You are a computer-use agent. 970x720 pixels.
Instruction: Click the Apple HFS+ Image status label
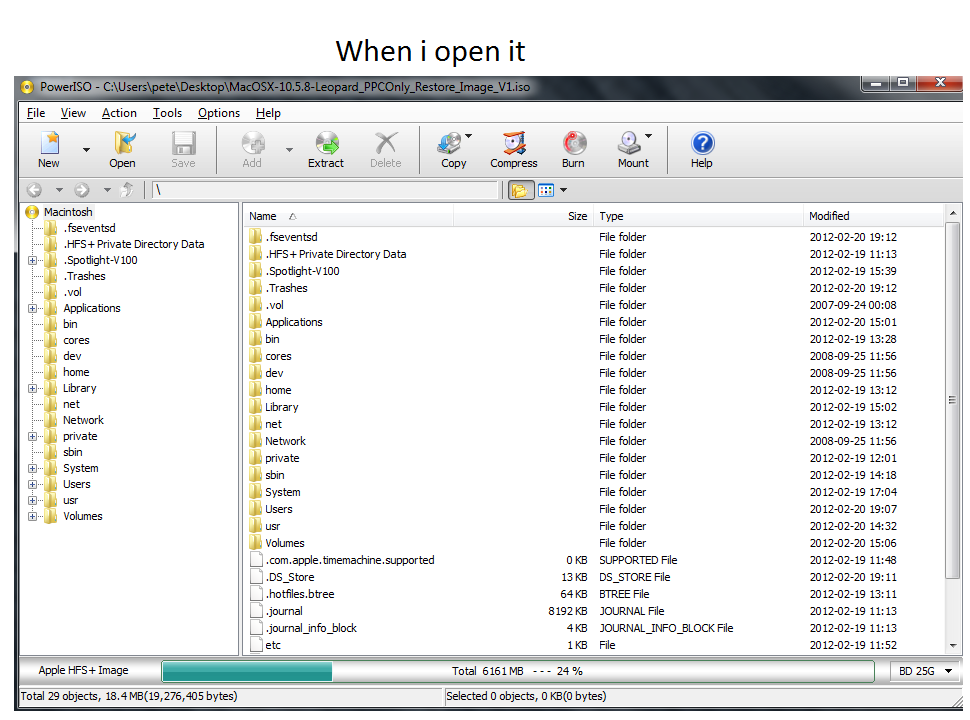pyautogui.click(x=84, y=671)
